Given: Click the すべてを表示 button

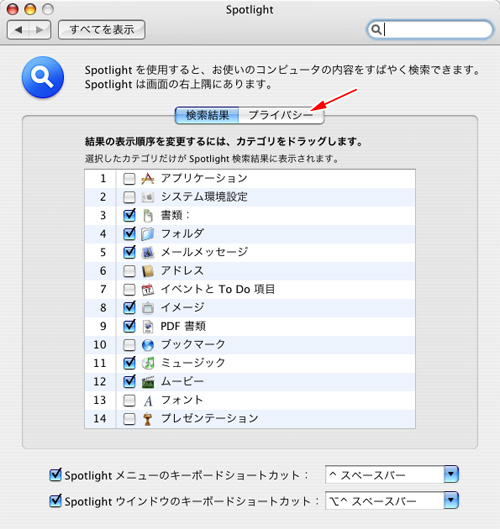Looking at the screenshot, I should pos(102,30).
